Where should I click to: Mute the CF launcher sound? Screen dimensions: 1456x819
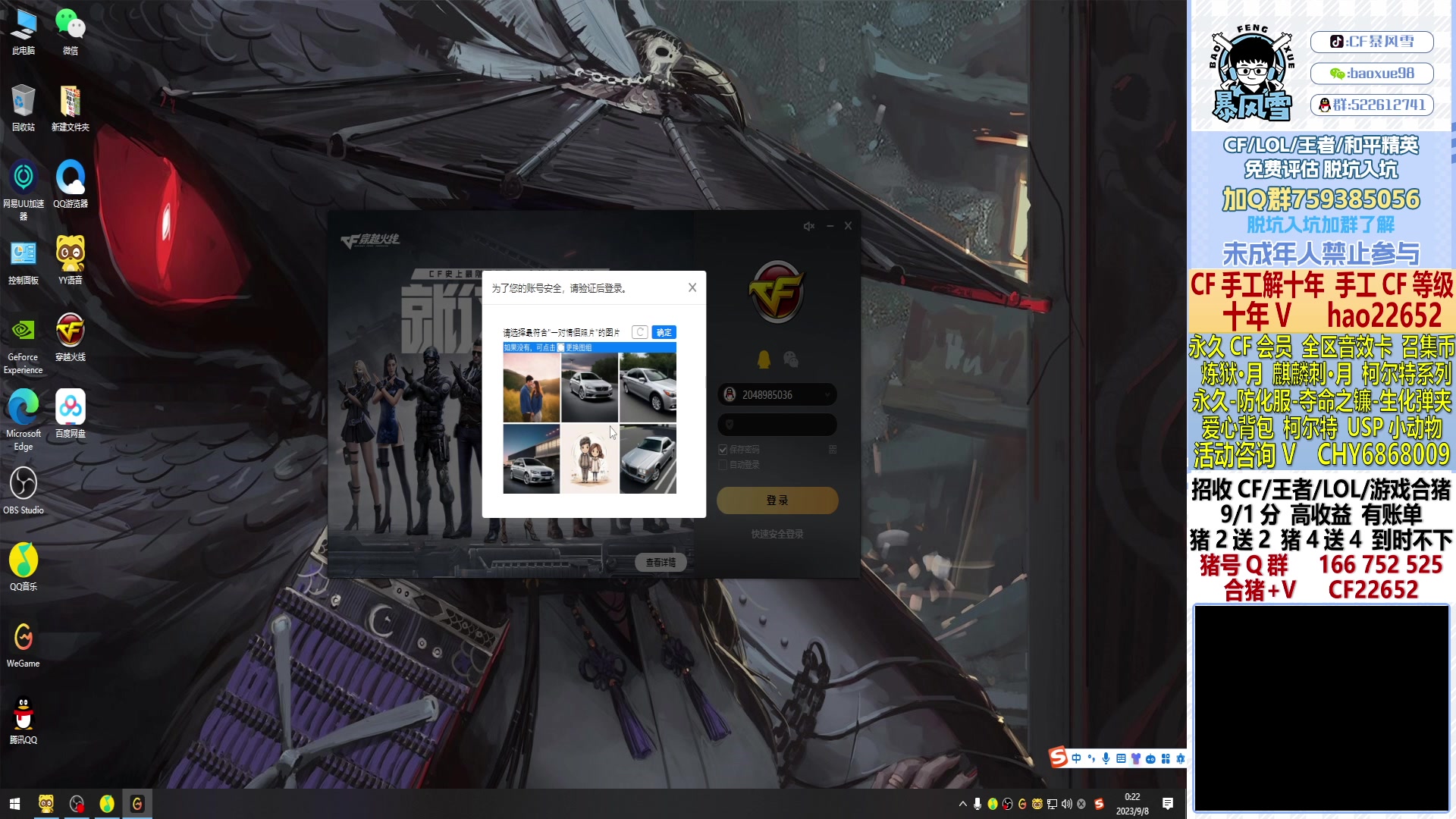809,226
